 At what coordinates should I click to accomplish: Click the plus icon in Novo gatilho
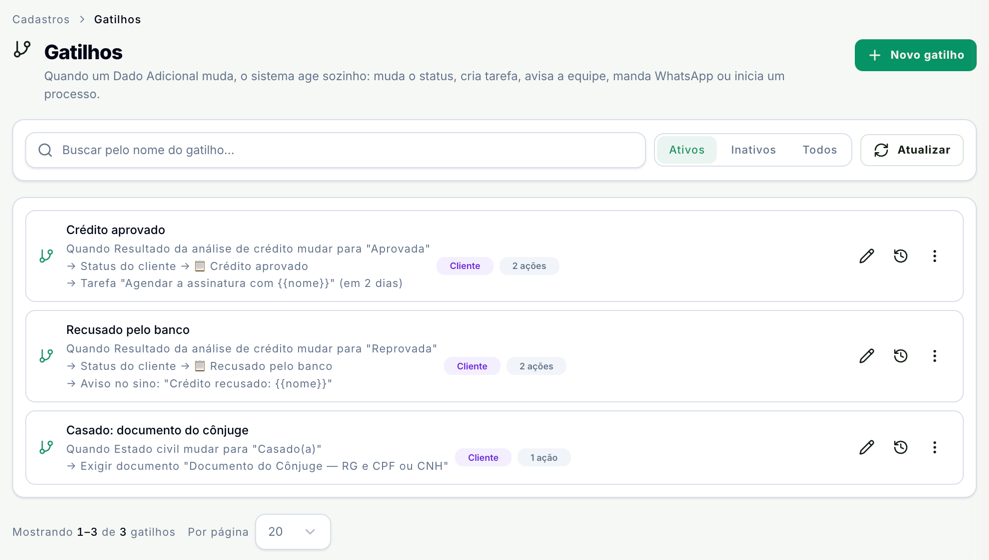(874, 55)
